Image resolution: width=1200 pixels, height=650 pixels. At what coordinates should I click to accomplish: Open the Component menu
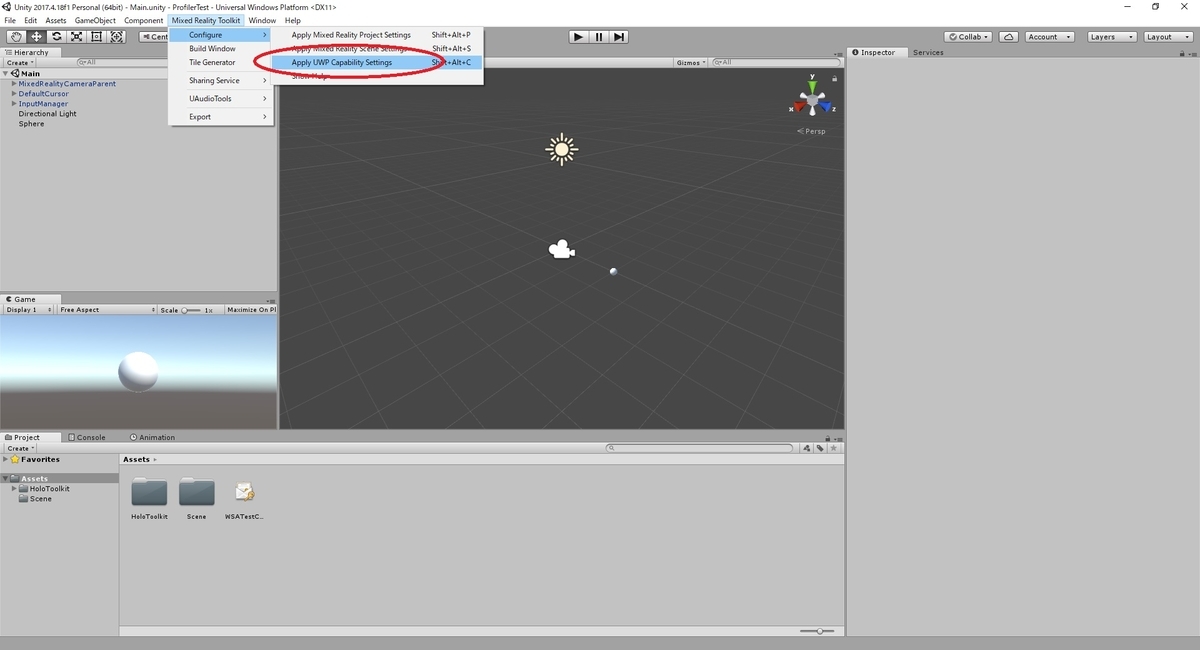[144, 20]
